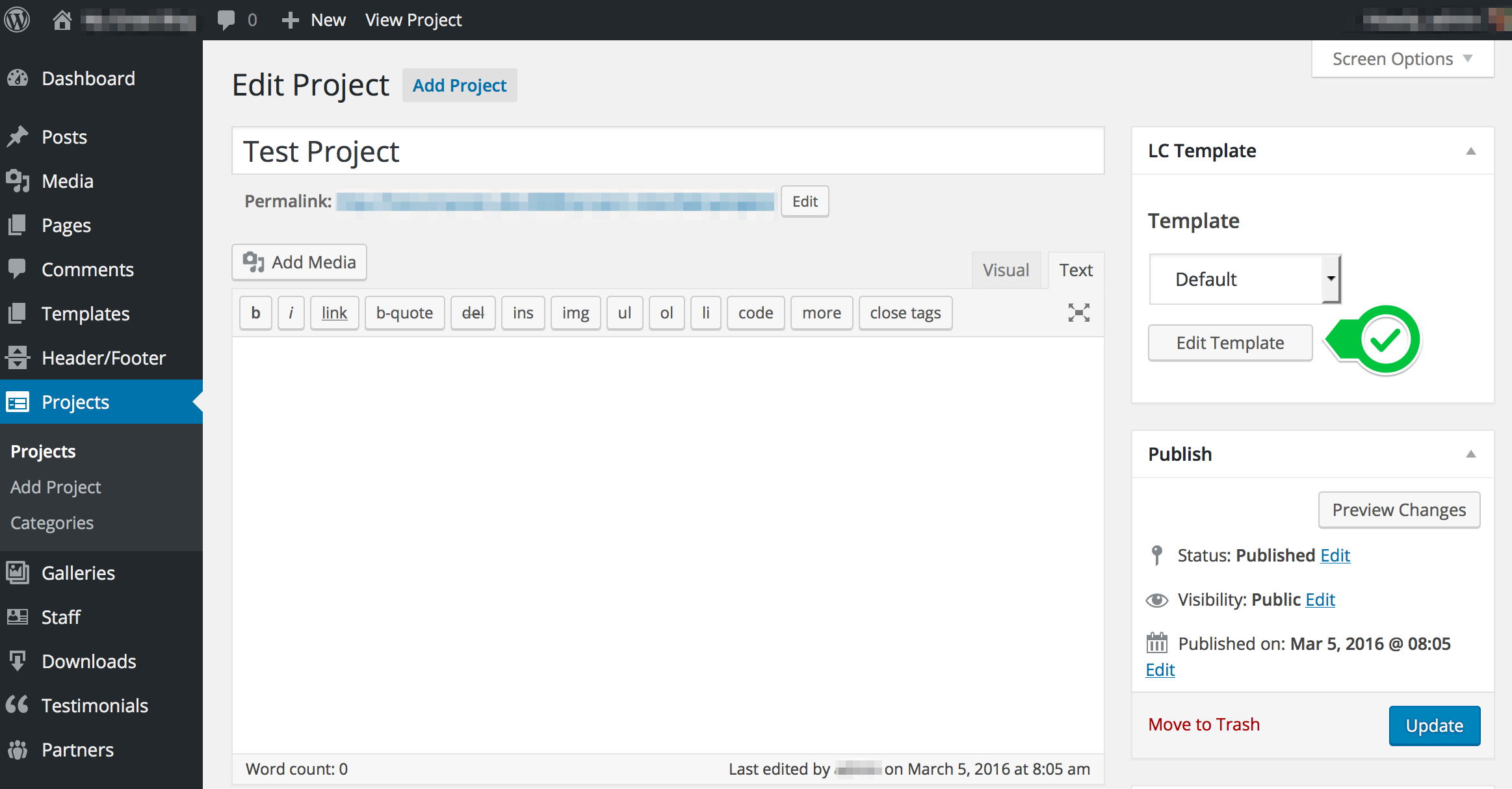Open the WordPress logo menu
The image size is (1512, 789).
point(18,19)
